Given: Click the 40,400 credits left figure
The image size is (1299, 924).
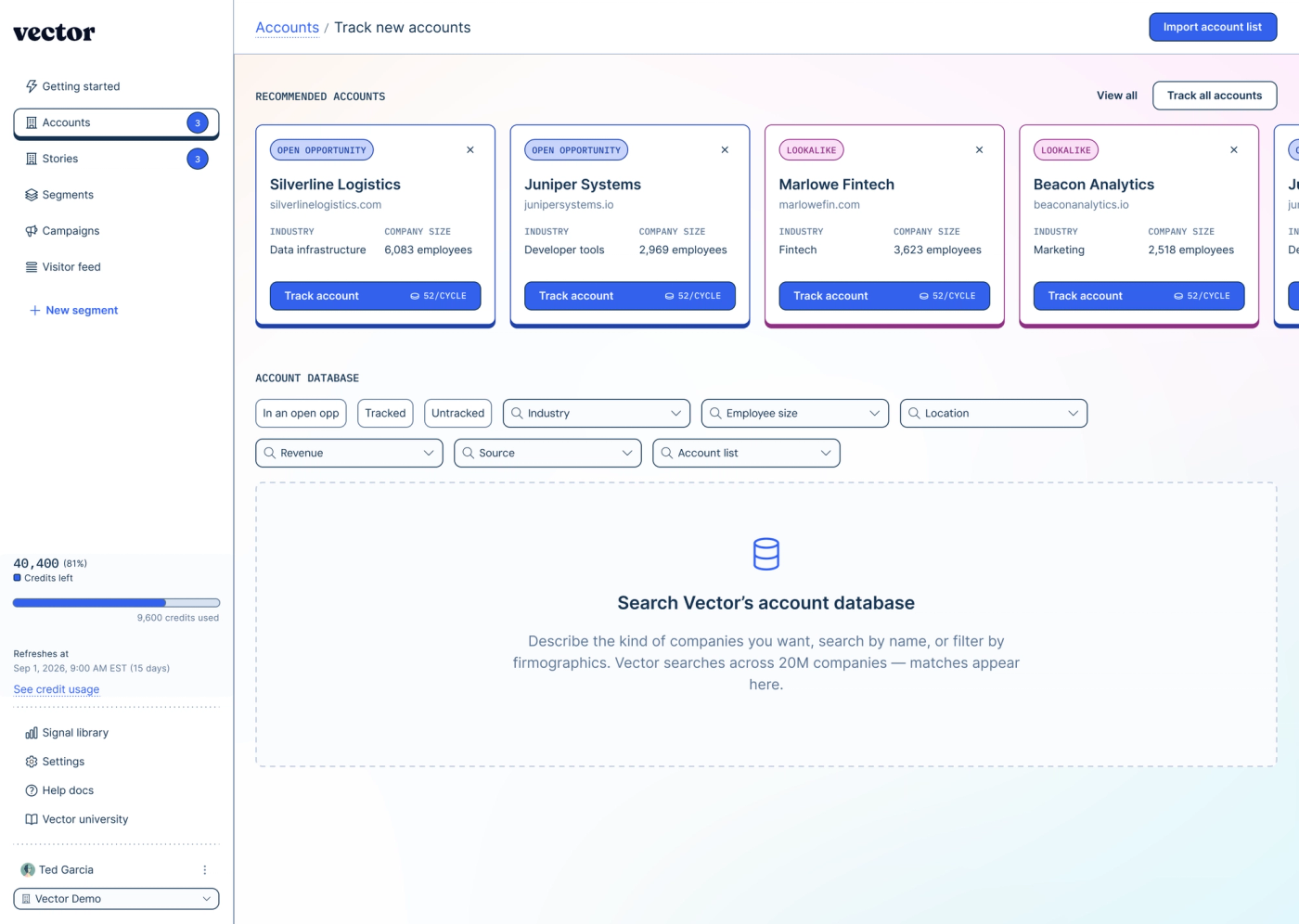Looking at the screenshot, I should (x=36, y=563).
